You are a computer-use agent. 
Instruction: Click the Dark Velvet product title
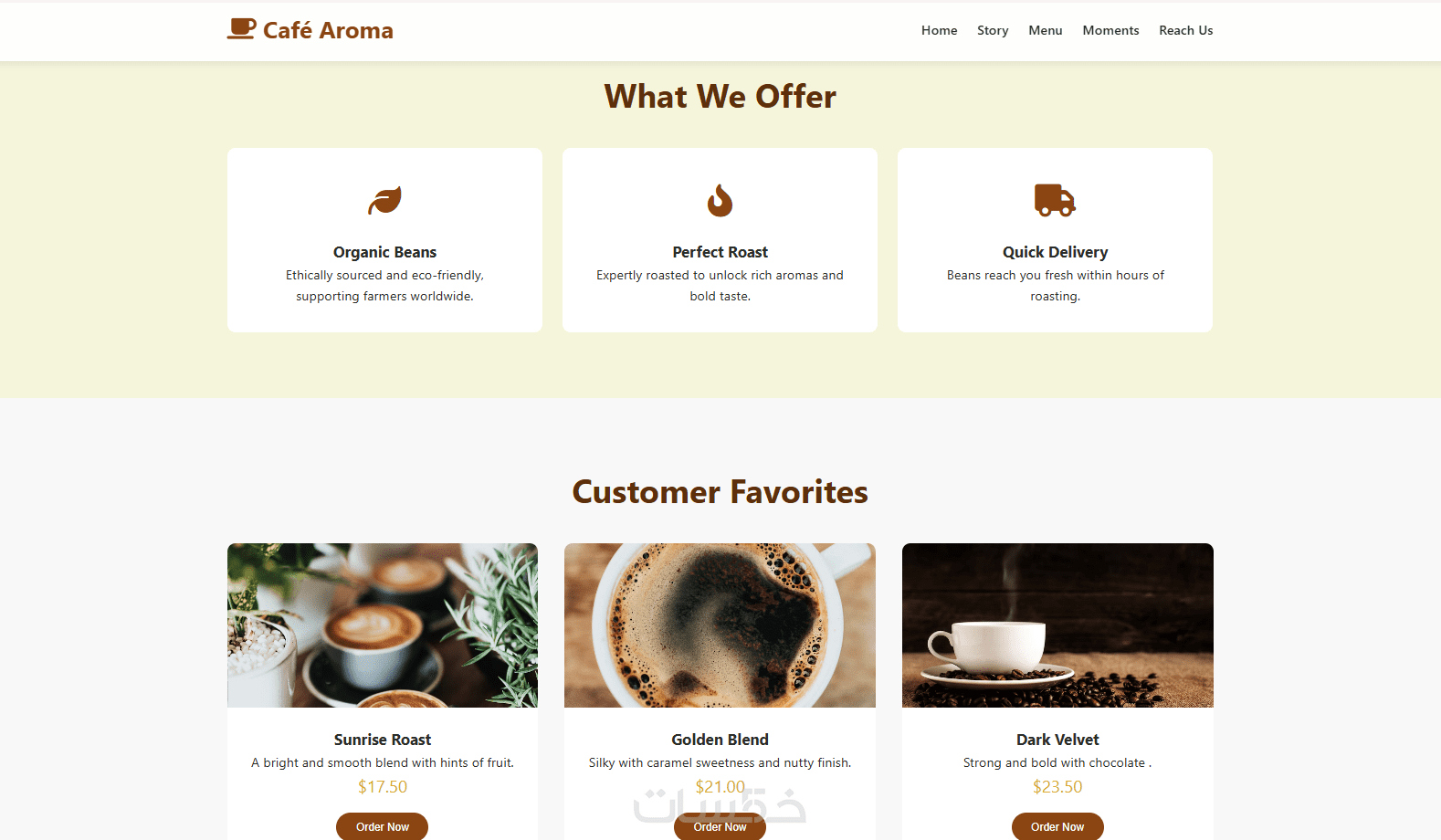[1057, 740]
